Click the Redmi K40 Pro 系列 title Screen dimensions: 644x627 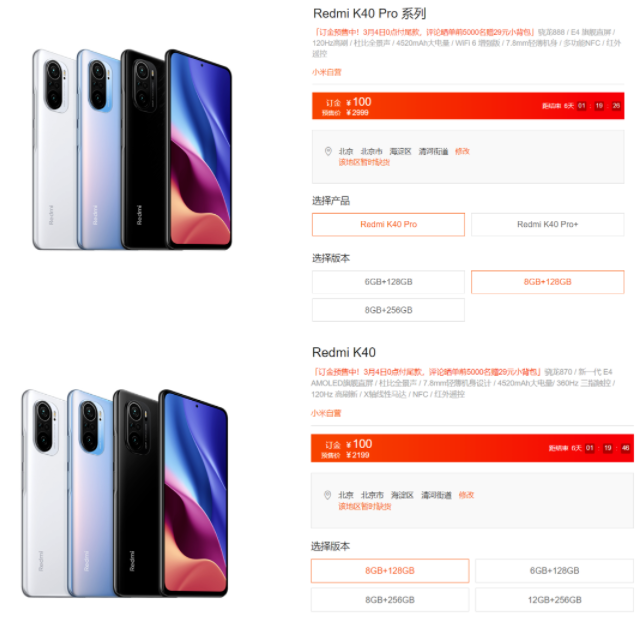pos(369,14)
